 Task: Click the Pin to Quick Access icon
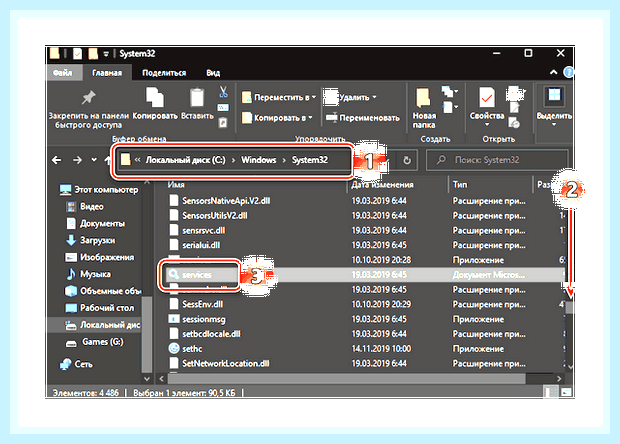(x=88, y=98)
